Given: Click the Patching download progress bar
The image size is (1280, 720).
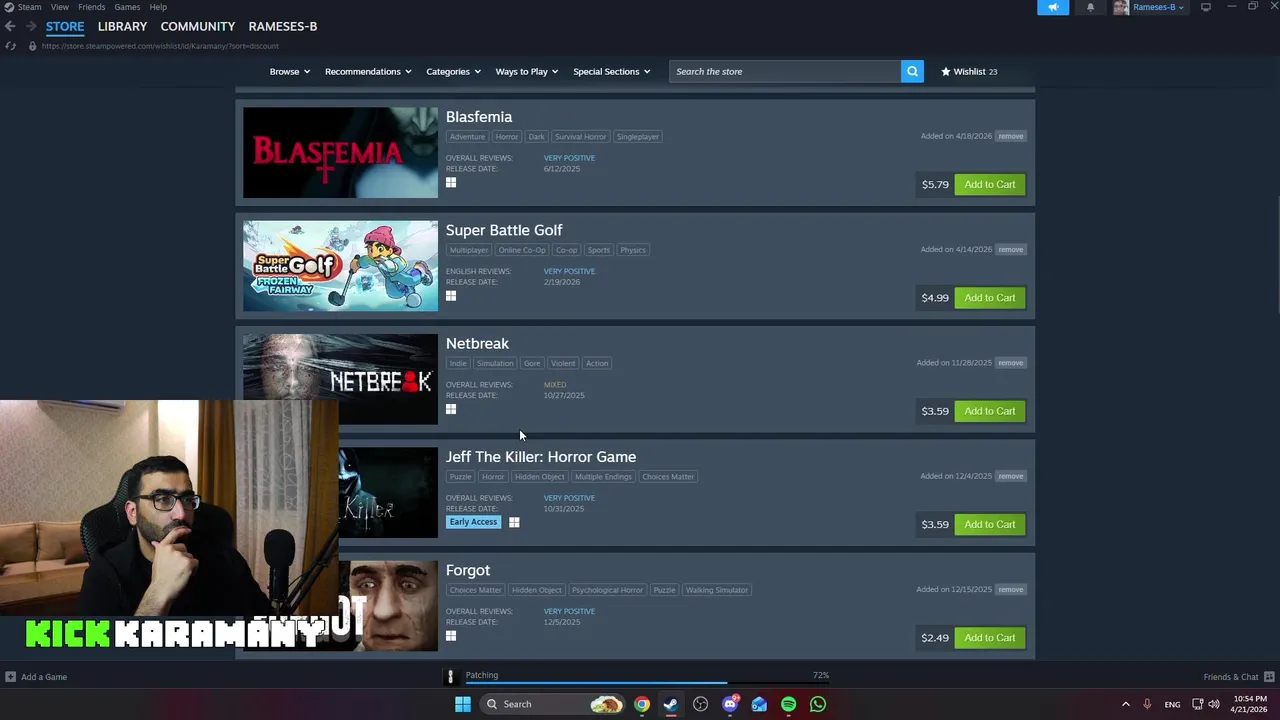Looking at the screenshot, I should (647, 684).
